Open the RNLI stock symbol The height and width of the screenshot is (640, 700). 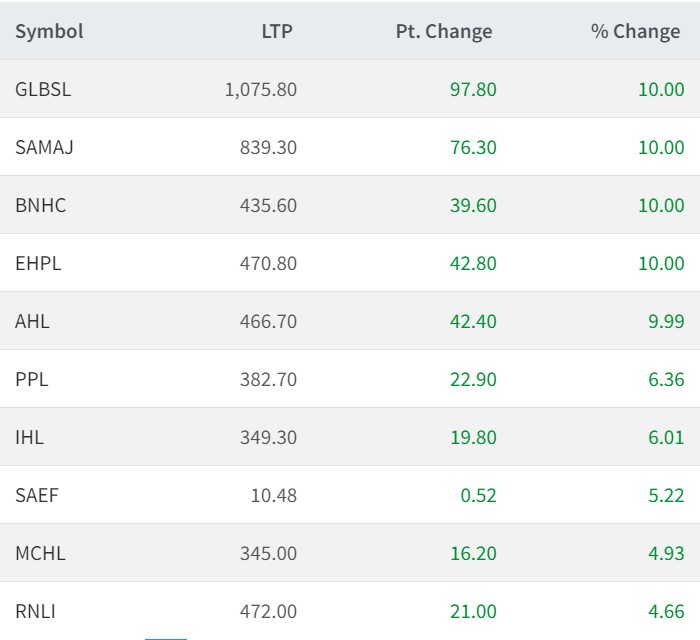click(x=35, y=611)
